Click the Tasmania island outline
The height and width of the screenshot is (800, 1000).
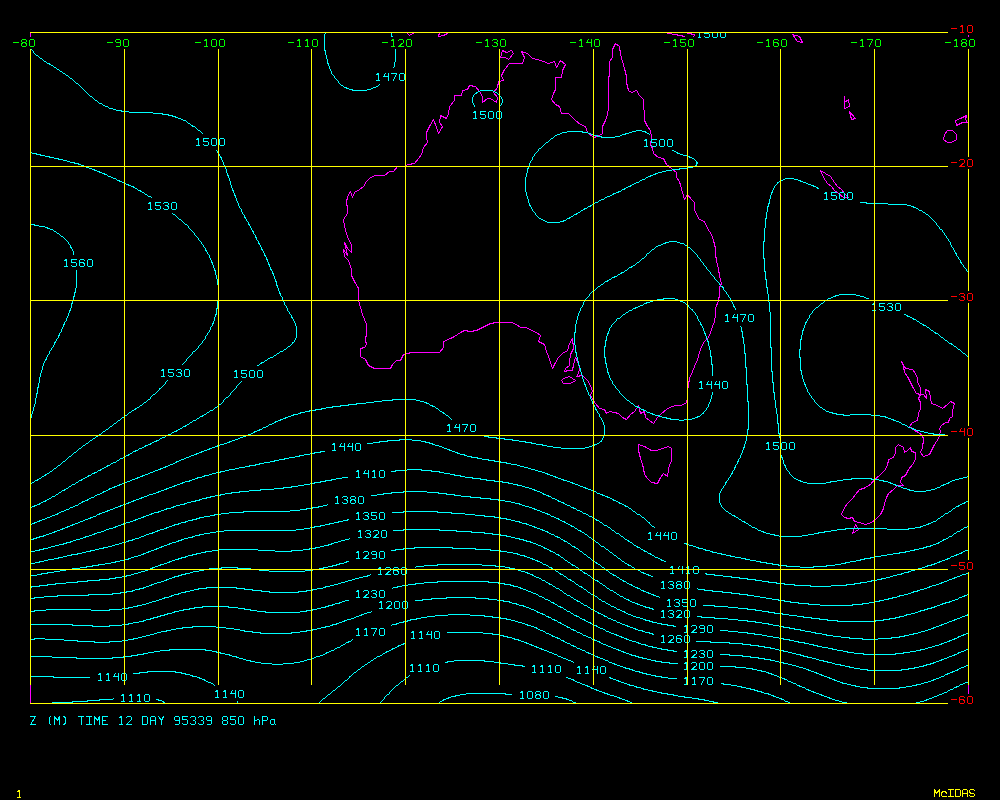pyautogui.click(x=656, y=464)
